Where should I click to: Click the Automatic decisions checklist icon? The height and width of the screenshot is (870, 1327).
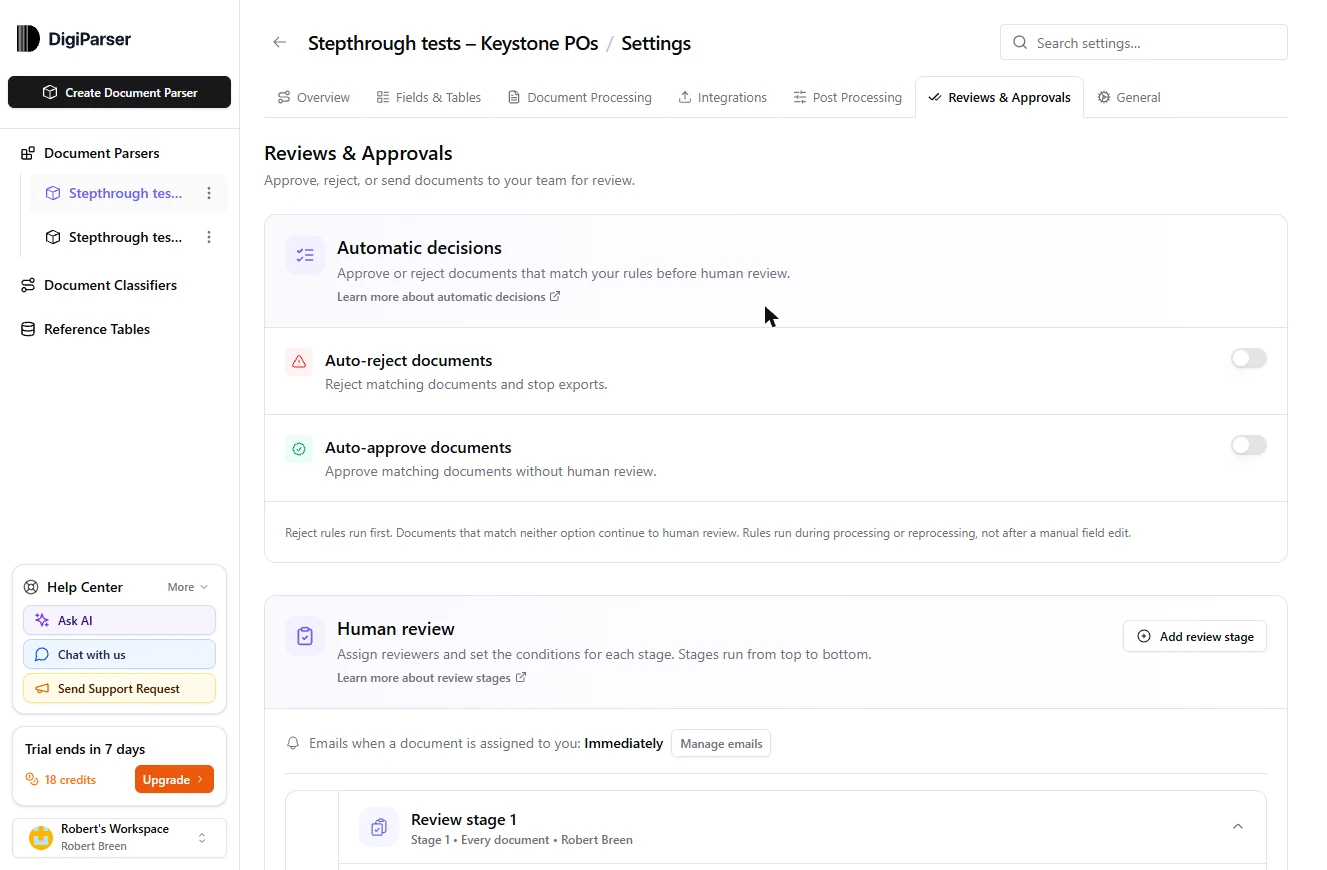pos(305,255)
